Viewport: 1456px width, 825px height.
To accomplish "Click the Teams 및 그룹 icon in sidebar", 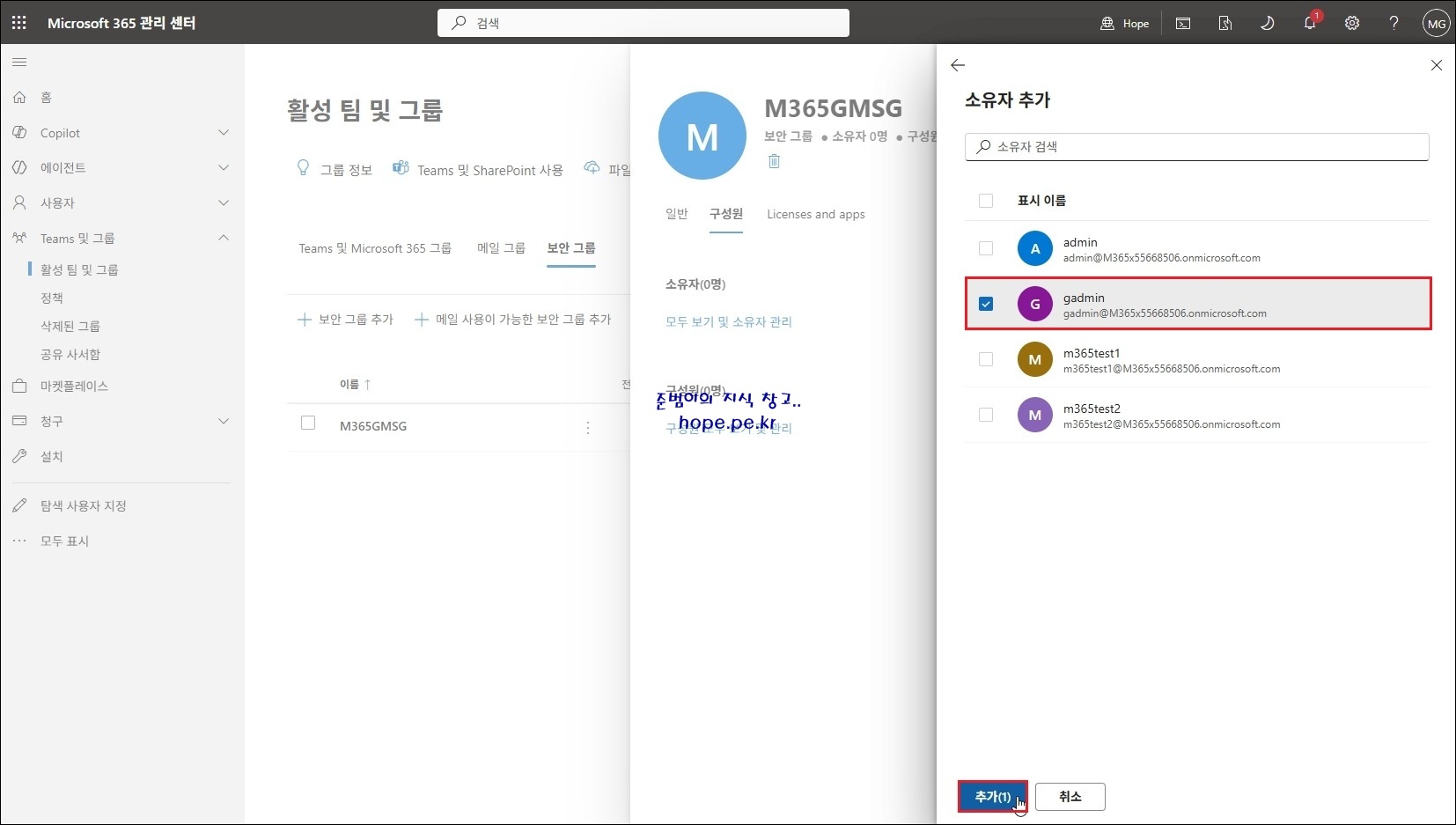I will pyautogui.click(x=19, y=238).
